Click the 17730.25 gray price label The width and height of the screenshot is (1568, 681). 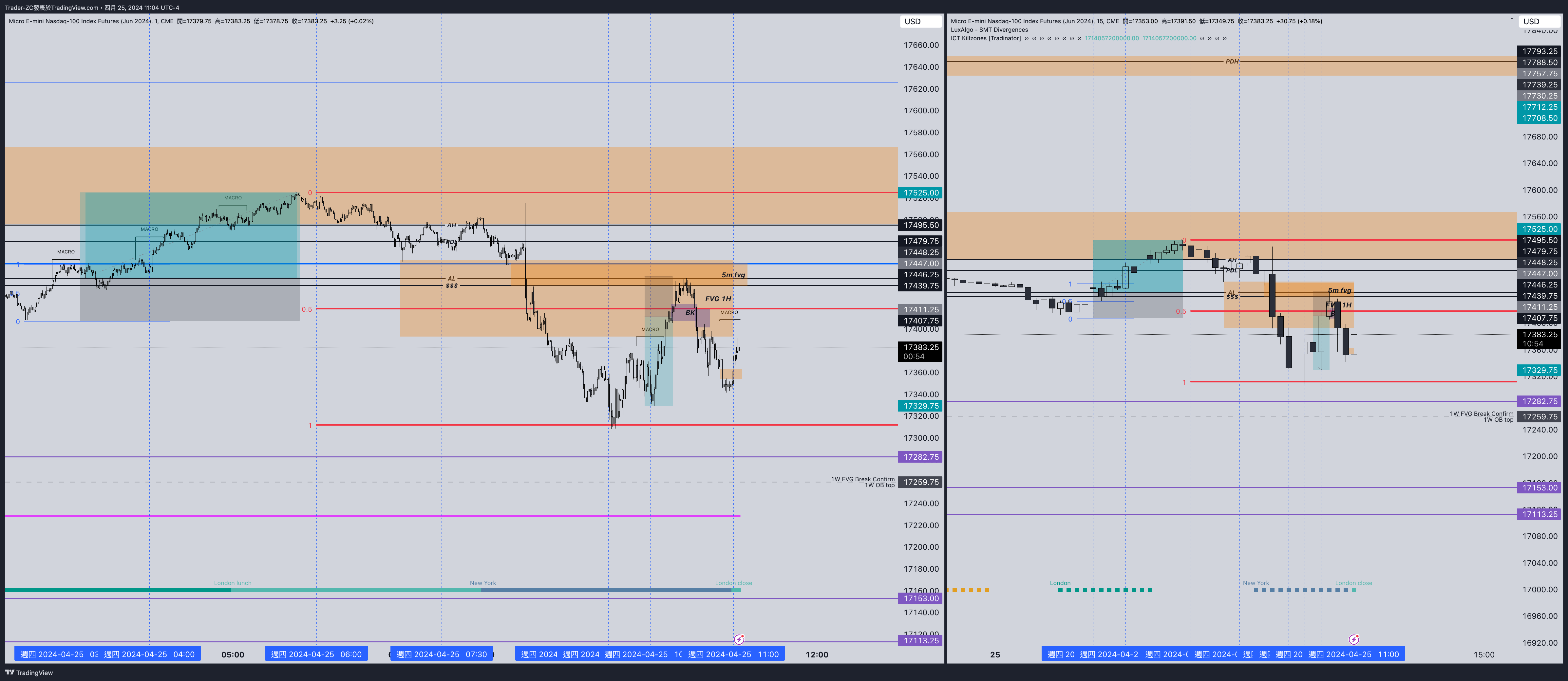coord(1540,96)
